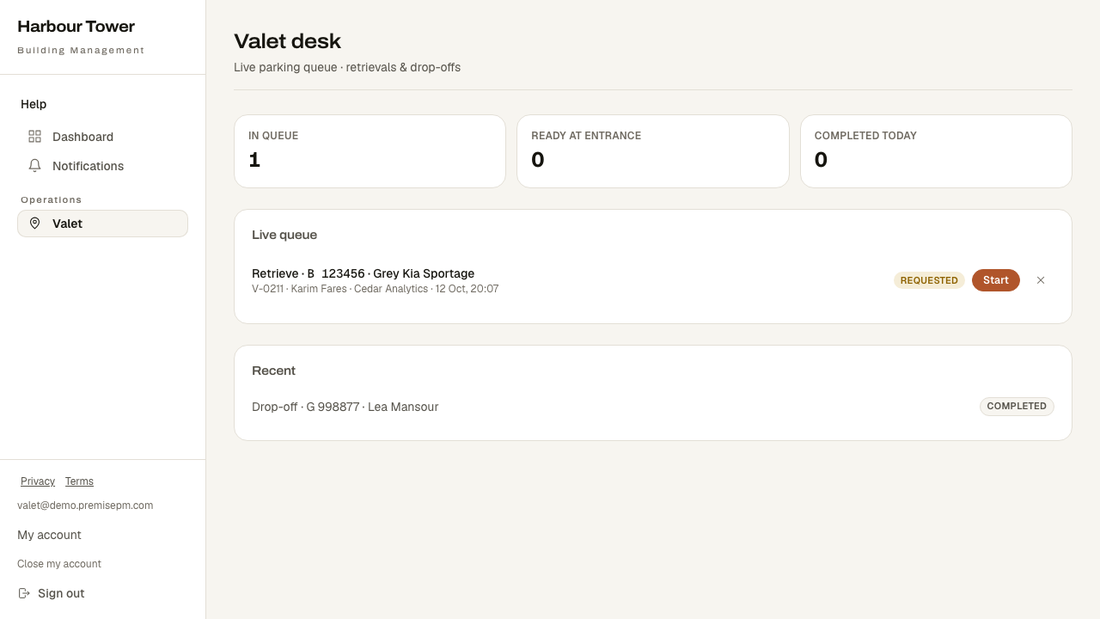1100x619 pixels.
Task: Open the Privacy link
Action: (37, 481)
